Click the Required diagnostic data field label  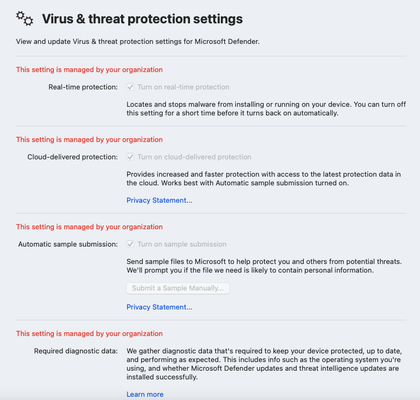(x=76, y=351)
